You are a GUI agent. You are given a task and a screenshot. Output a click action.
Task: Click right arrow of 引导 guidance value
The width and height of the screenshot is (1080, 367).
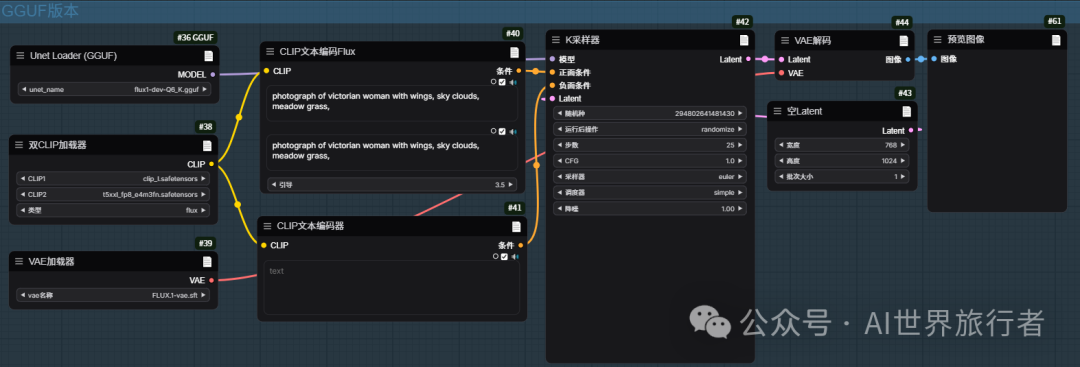coord(510,185)
